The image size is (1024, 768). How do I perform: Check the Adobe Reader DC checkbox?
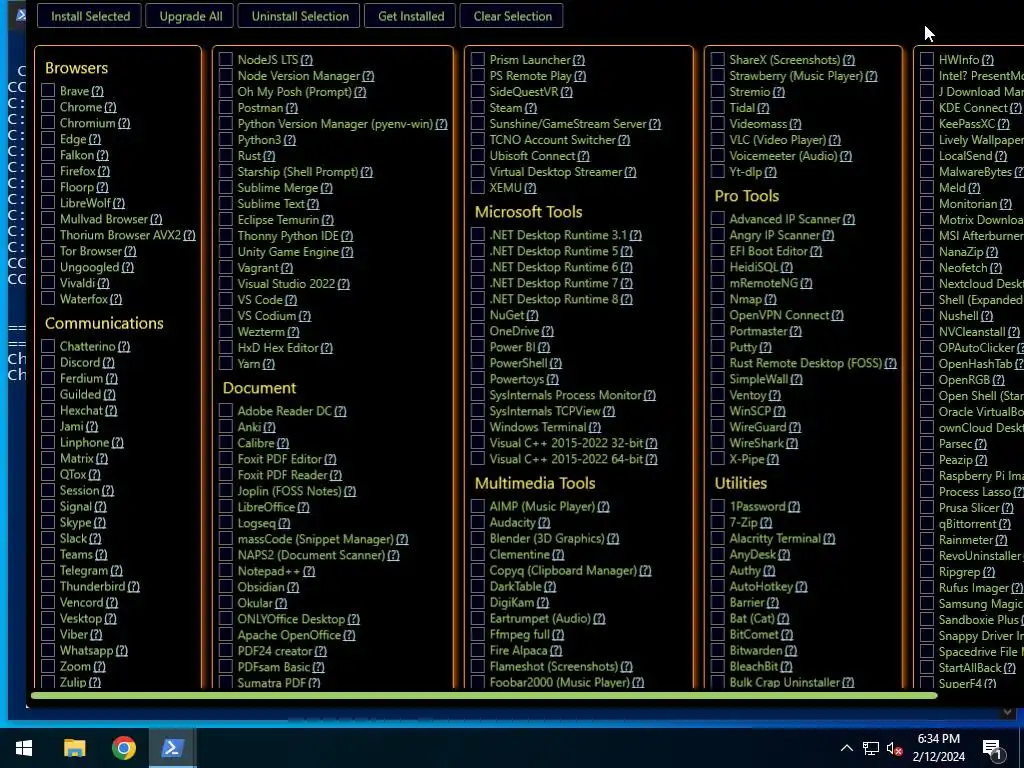pyautogui.click(x=226, y=411)
